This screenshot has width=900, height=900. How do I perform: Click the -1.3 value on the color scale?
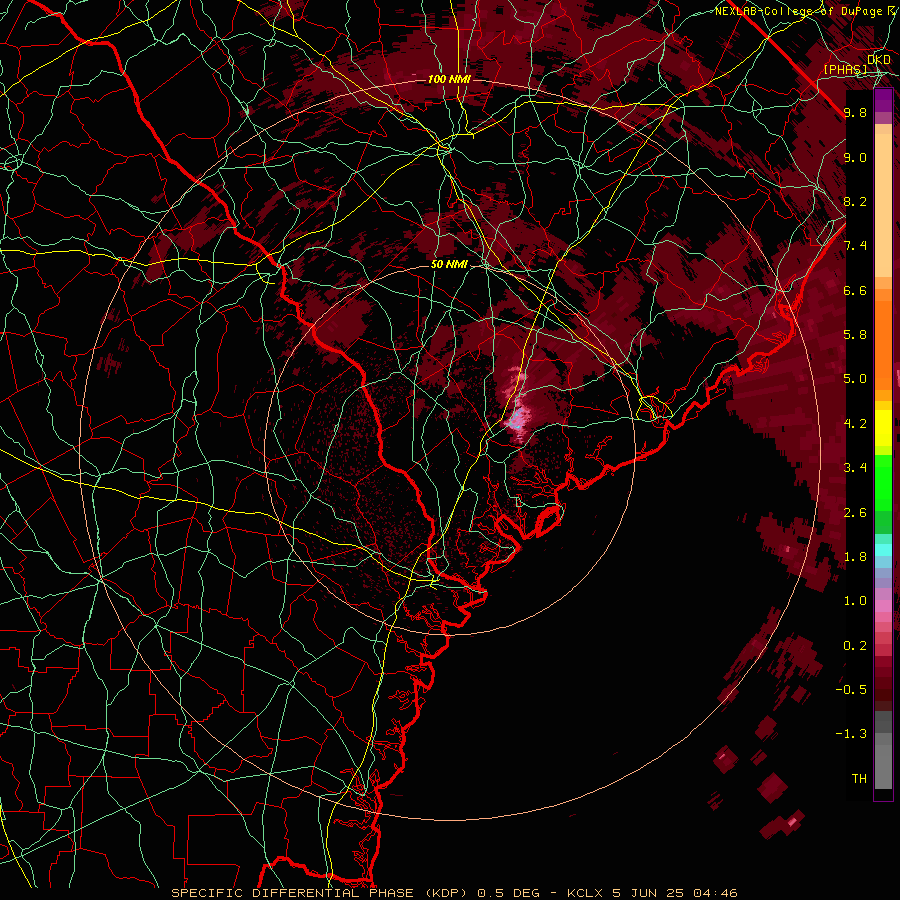[851, 734]
